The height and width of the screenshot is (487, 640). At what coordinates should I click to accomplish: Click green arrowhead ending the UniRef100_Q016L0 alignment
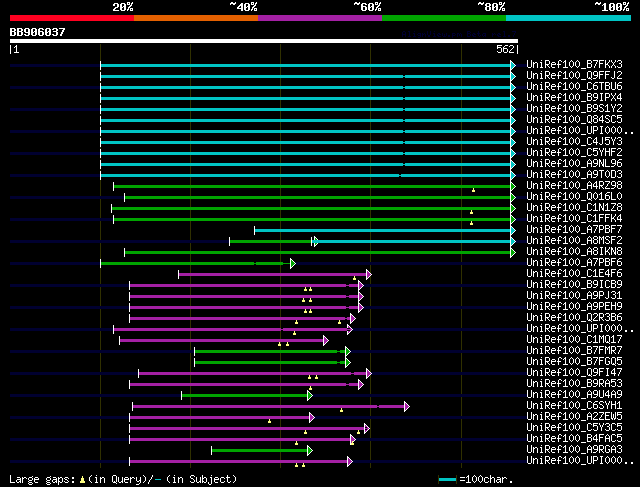513,198
